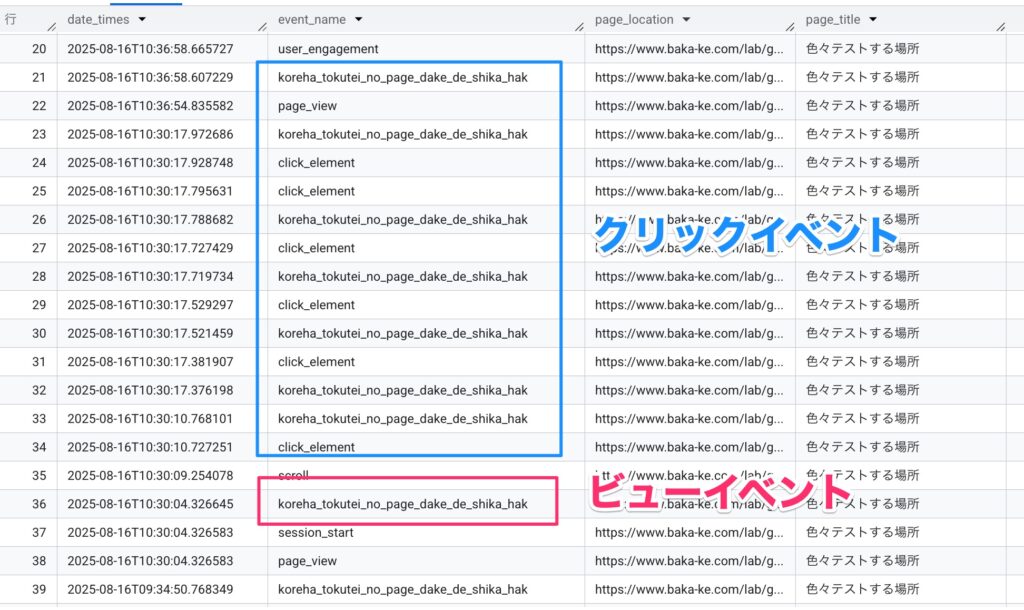Click the koreha_tokutei event cell in row 36

pyautogui.click(x=402, y=504)
